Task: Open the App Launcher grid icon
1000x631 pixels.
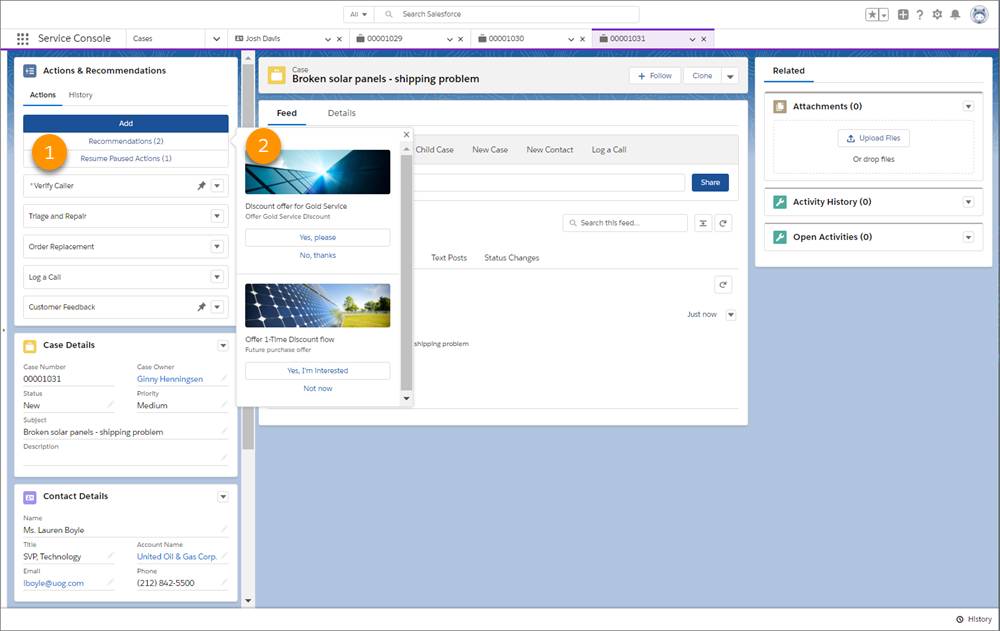Action: (x=22, y=38)
